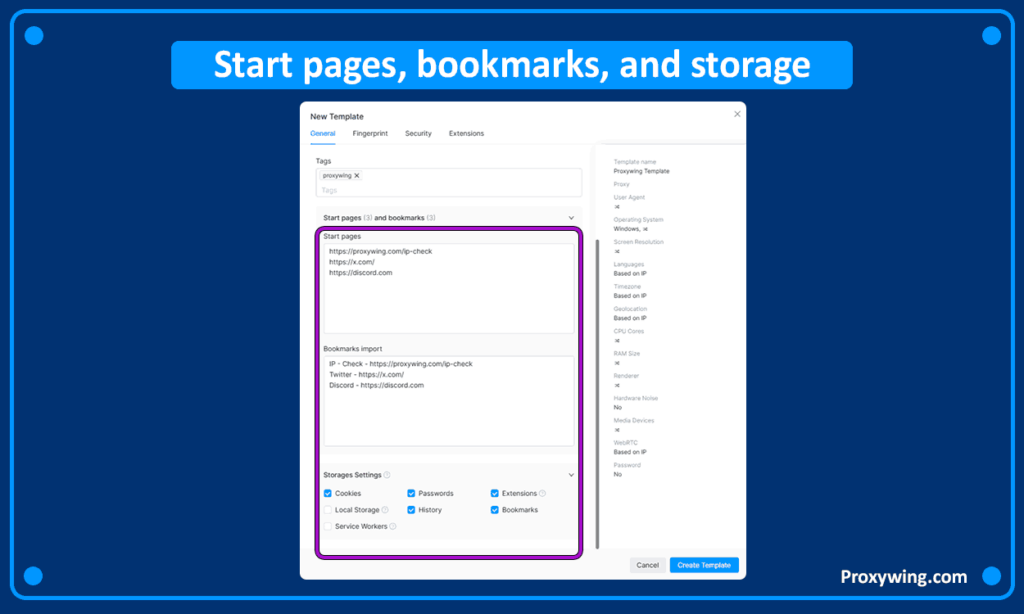Toggle the Passwords checkbox off

pyautogui.click(x=411, y=493)
